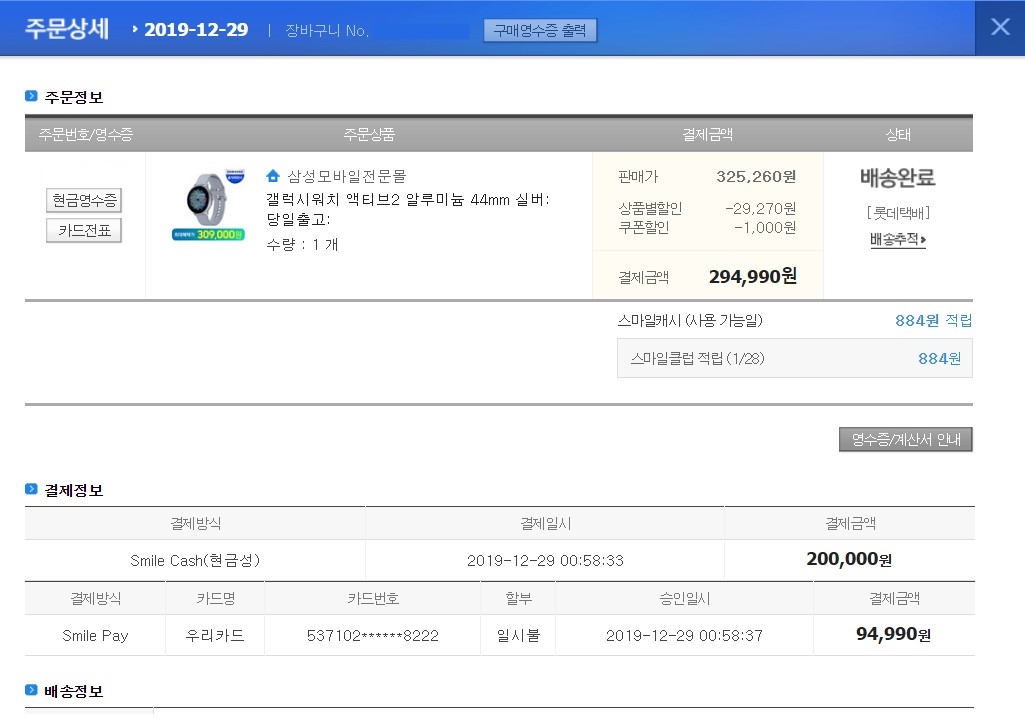This screenshot has width=1025, height=720.
Task: Click the 2019-12-29 00:58:37 approval time cell
Action: click(x=684, y=636)
